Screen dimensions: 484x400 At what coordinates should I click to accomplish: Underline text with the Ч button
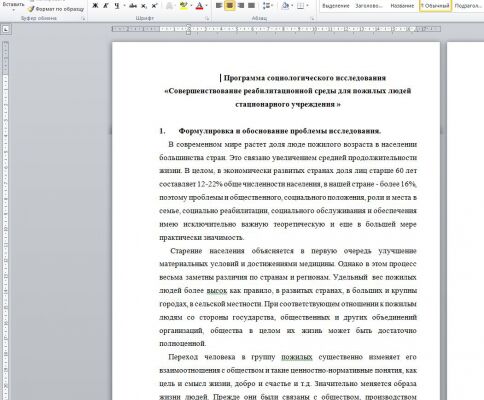click(117, 6)
